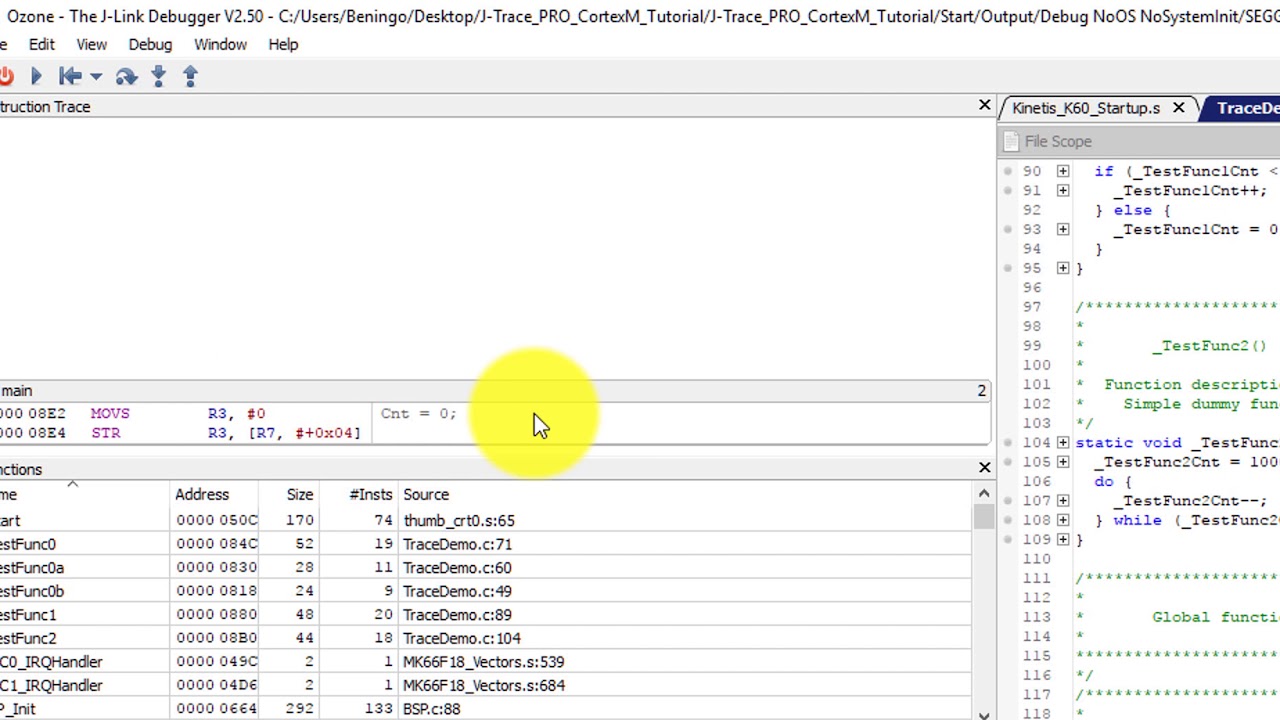Open the Window menu

click(x=220, y=44)
